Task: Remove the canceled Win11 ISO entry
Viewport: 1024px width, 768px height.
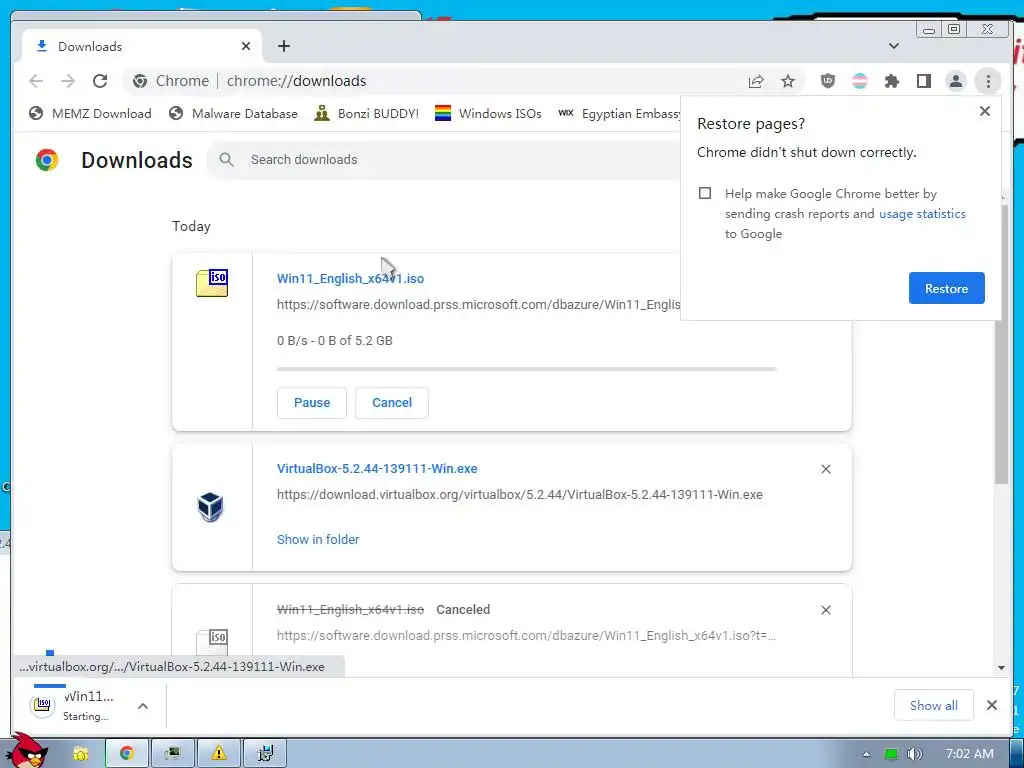Action: (825, 610)
